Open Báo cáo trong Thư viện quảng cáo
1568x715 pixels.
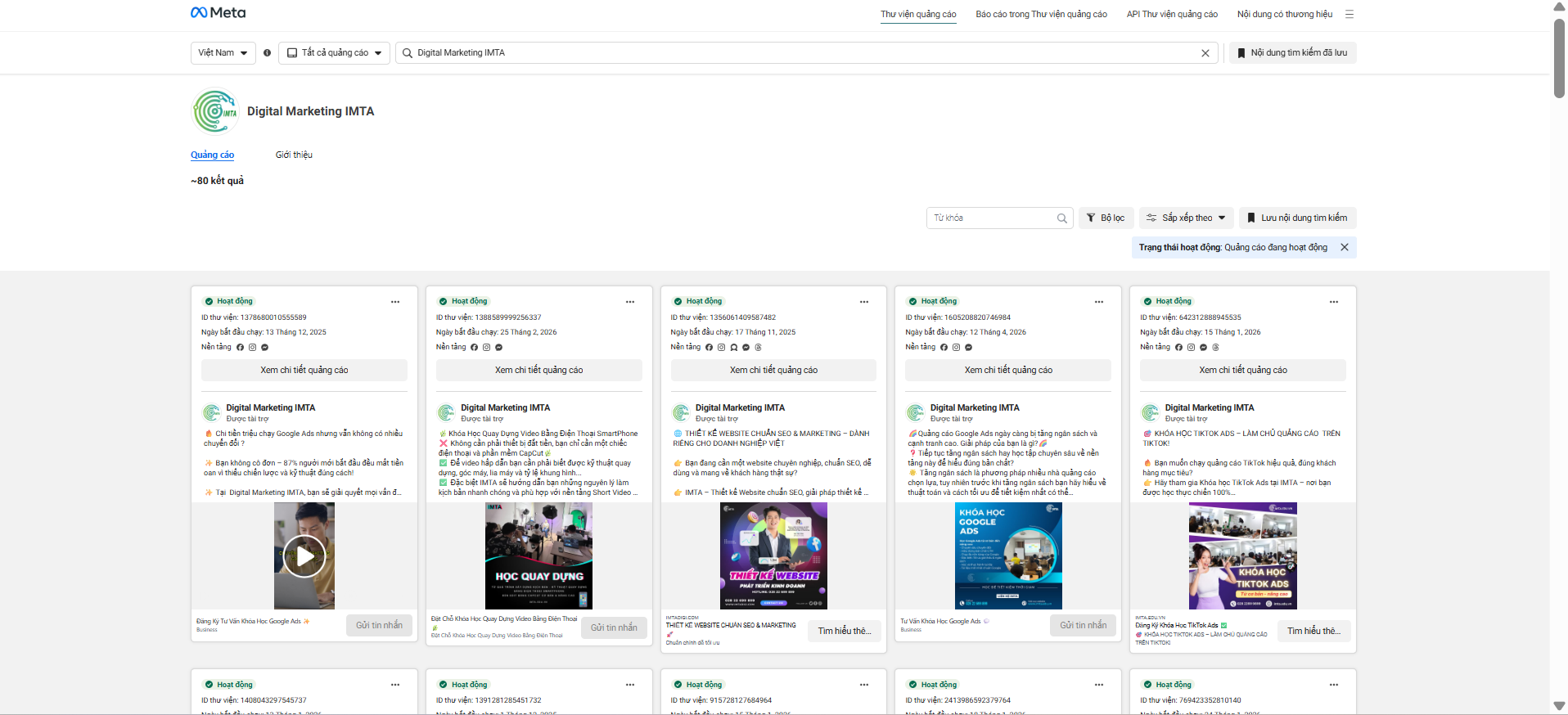pos(1041,14)
